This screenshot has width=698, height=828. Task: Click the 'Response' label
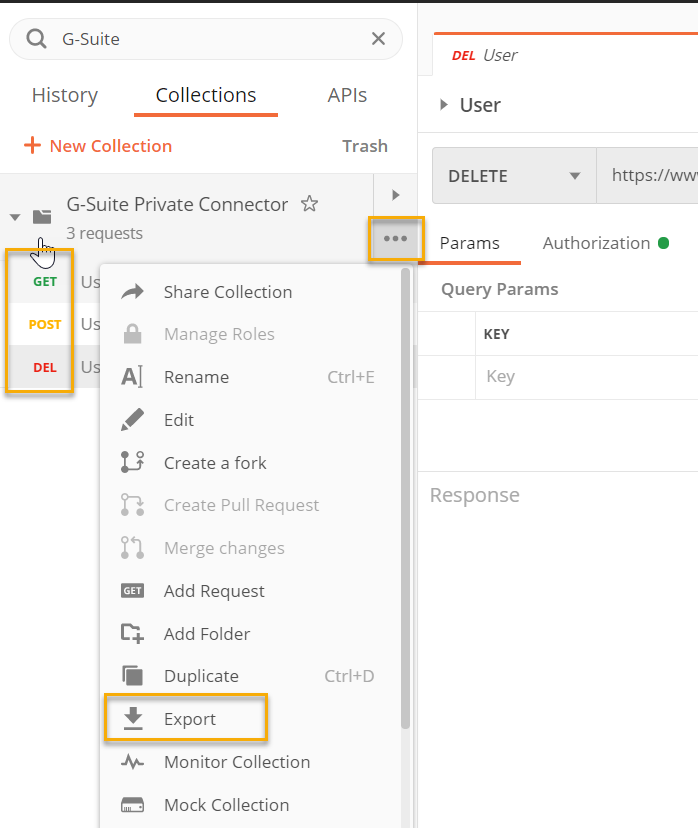(x=475, y=495)
